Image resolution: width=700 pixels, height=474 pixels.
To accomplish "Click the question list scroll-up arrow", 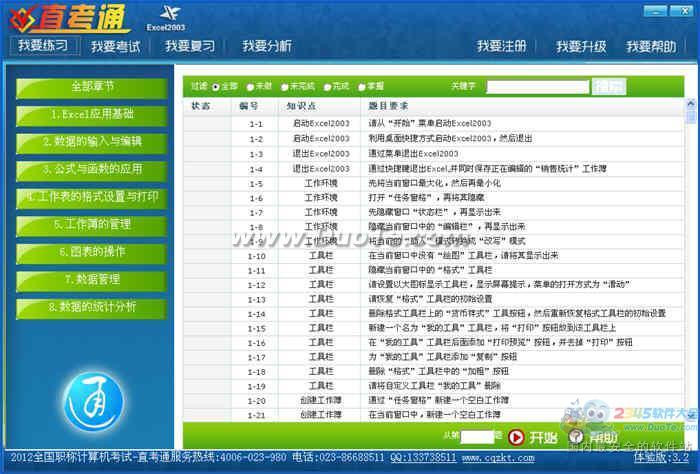I will (691, 104).
